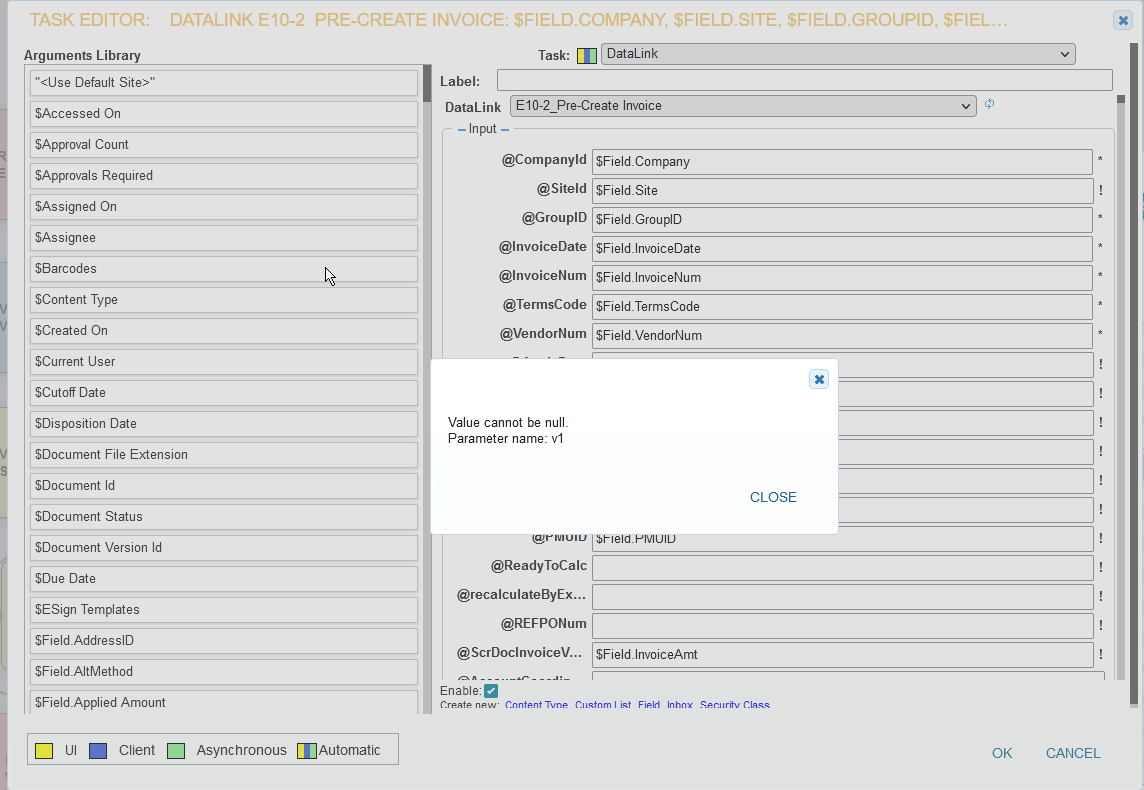
Task: Click the DataLink task type icon next to Task
Action: point(587,55)
